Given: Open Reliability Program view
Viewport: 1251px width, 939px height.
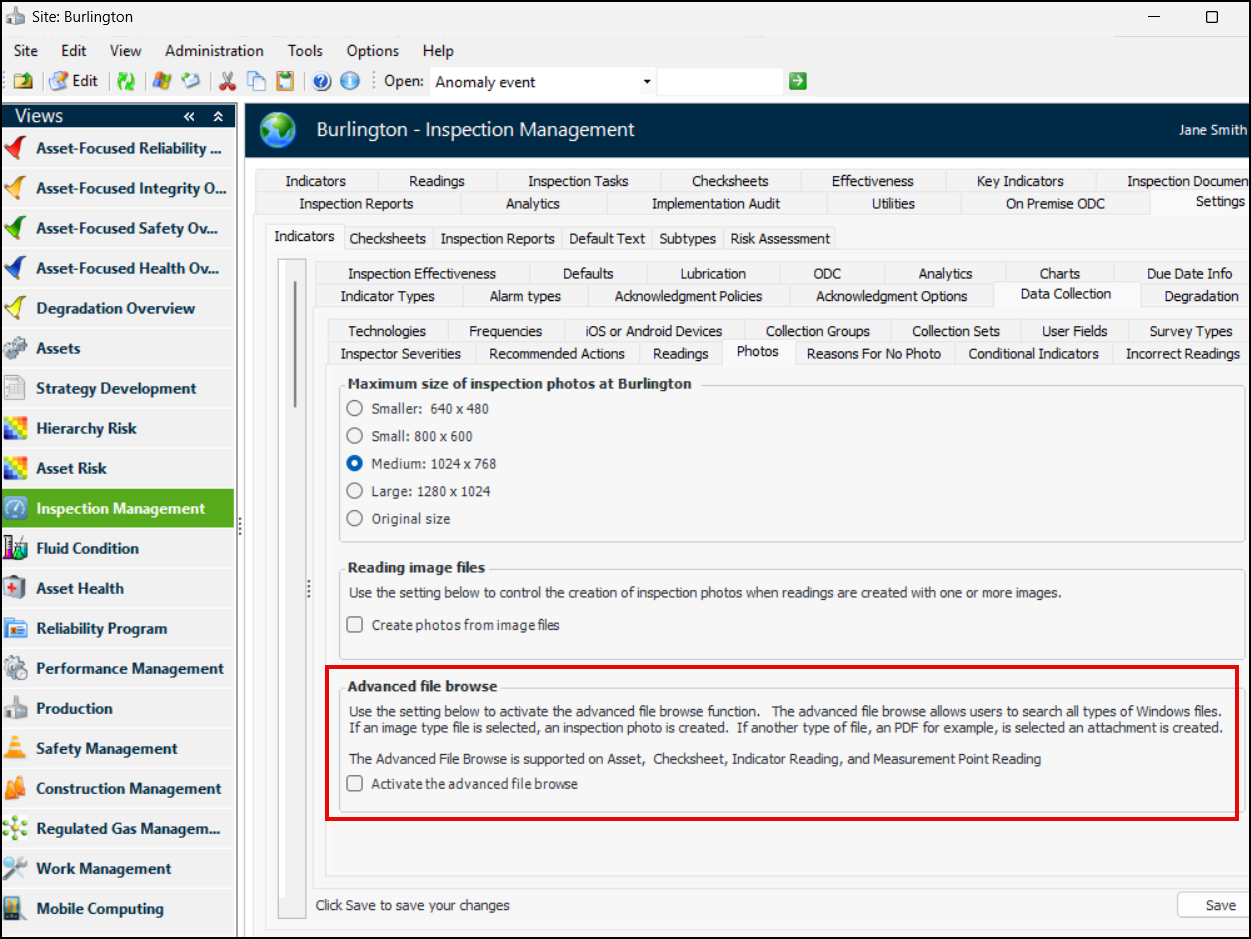Looking at the screenshot, I should [118, 628].
